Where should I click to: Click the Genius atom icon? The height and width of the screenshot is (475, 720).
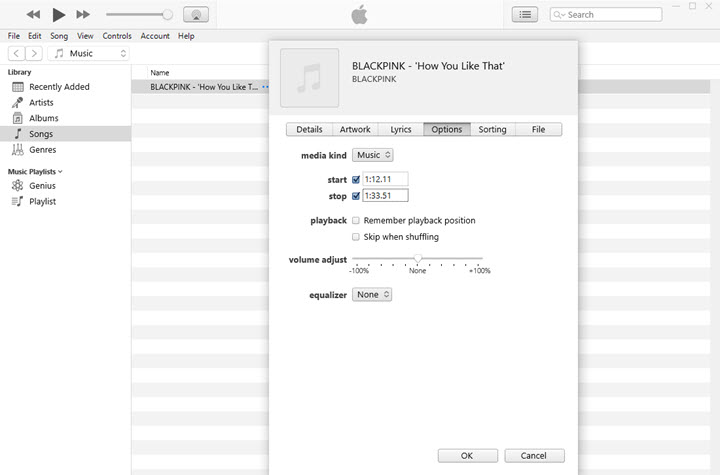tap(17, 186)
